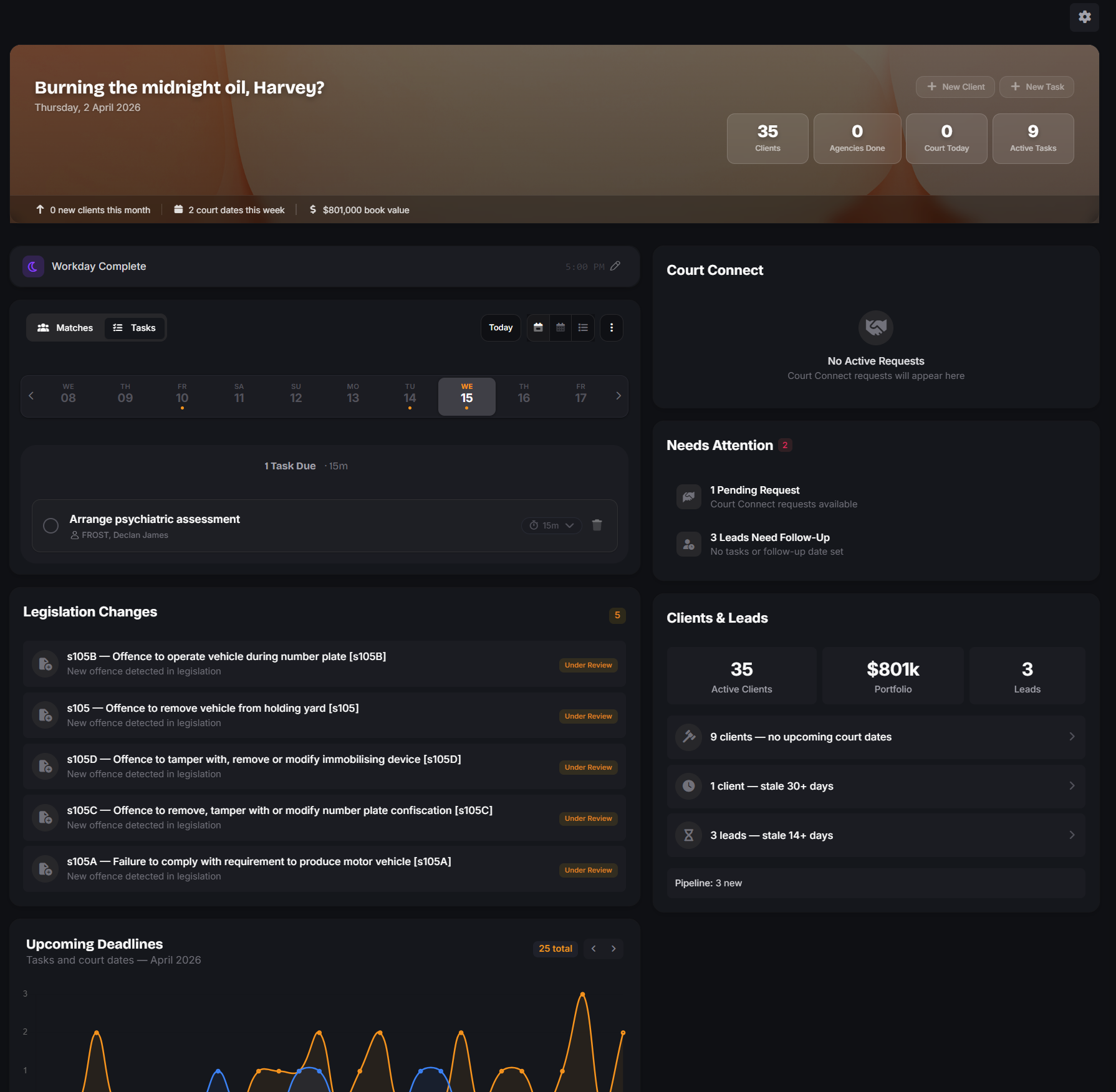The width and height of the screenshot is (1116, 1092).
Task: Open the three-dot more options menu
Action: 612,328
